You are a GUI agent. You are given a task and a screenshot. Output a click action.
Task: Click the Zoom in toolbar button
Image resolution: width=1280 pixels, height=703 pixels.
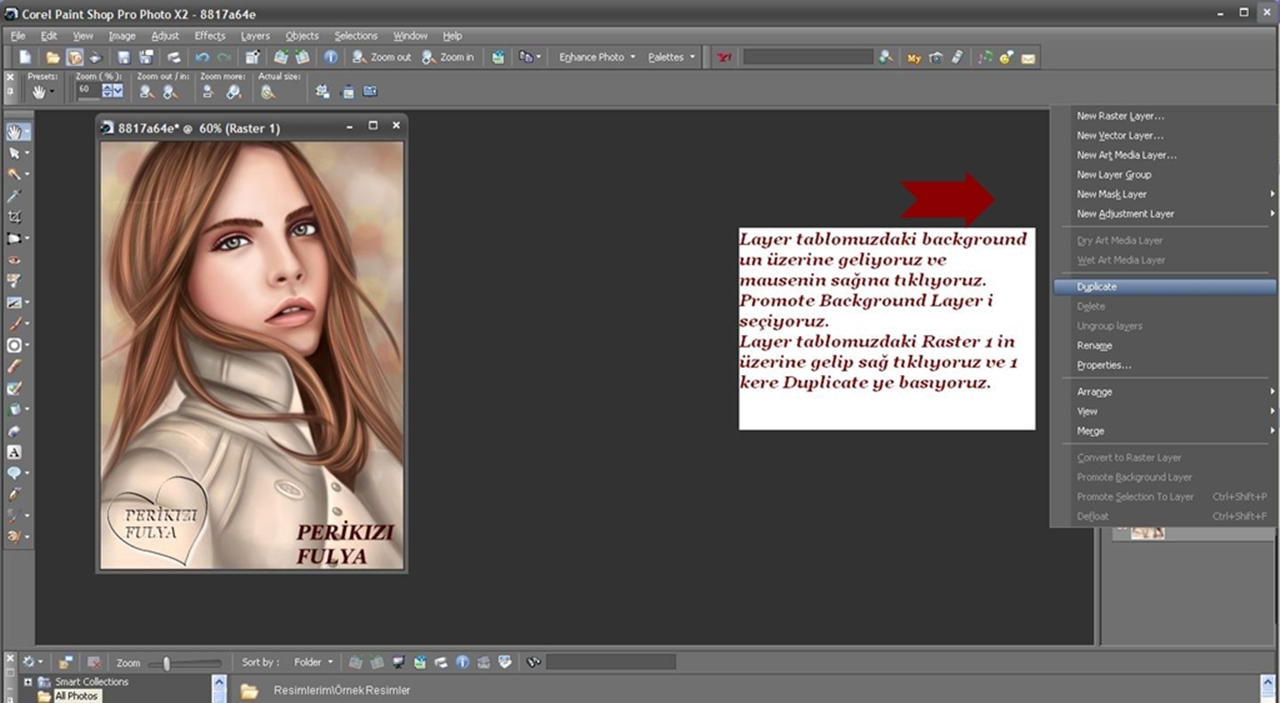coord(448,58)
